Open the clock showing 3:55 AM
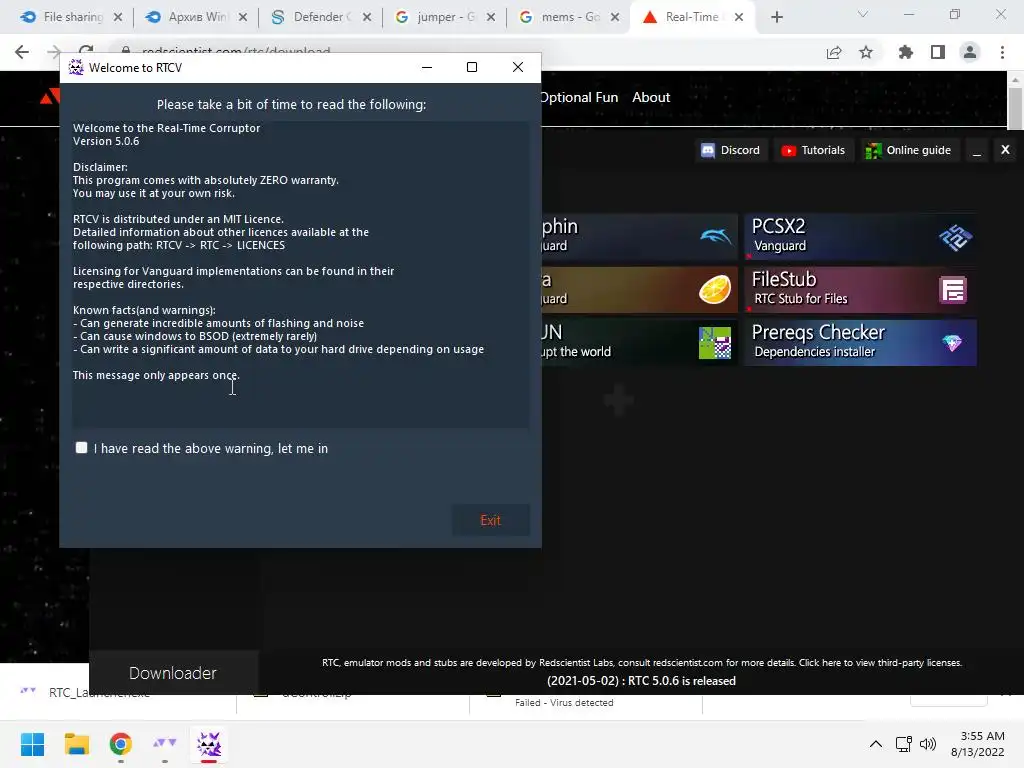 (978, 744)
